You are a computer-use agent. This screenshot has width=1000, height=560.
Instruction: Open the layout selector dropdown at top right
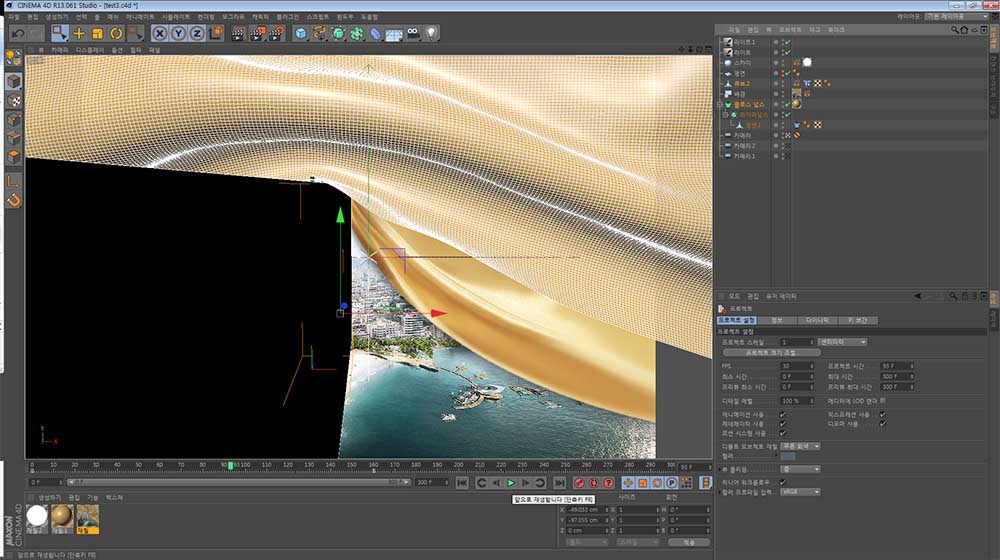tap(957, 17)
